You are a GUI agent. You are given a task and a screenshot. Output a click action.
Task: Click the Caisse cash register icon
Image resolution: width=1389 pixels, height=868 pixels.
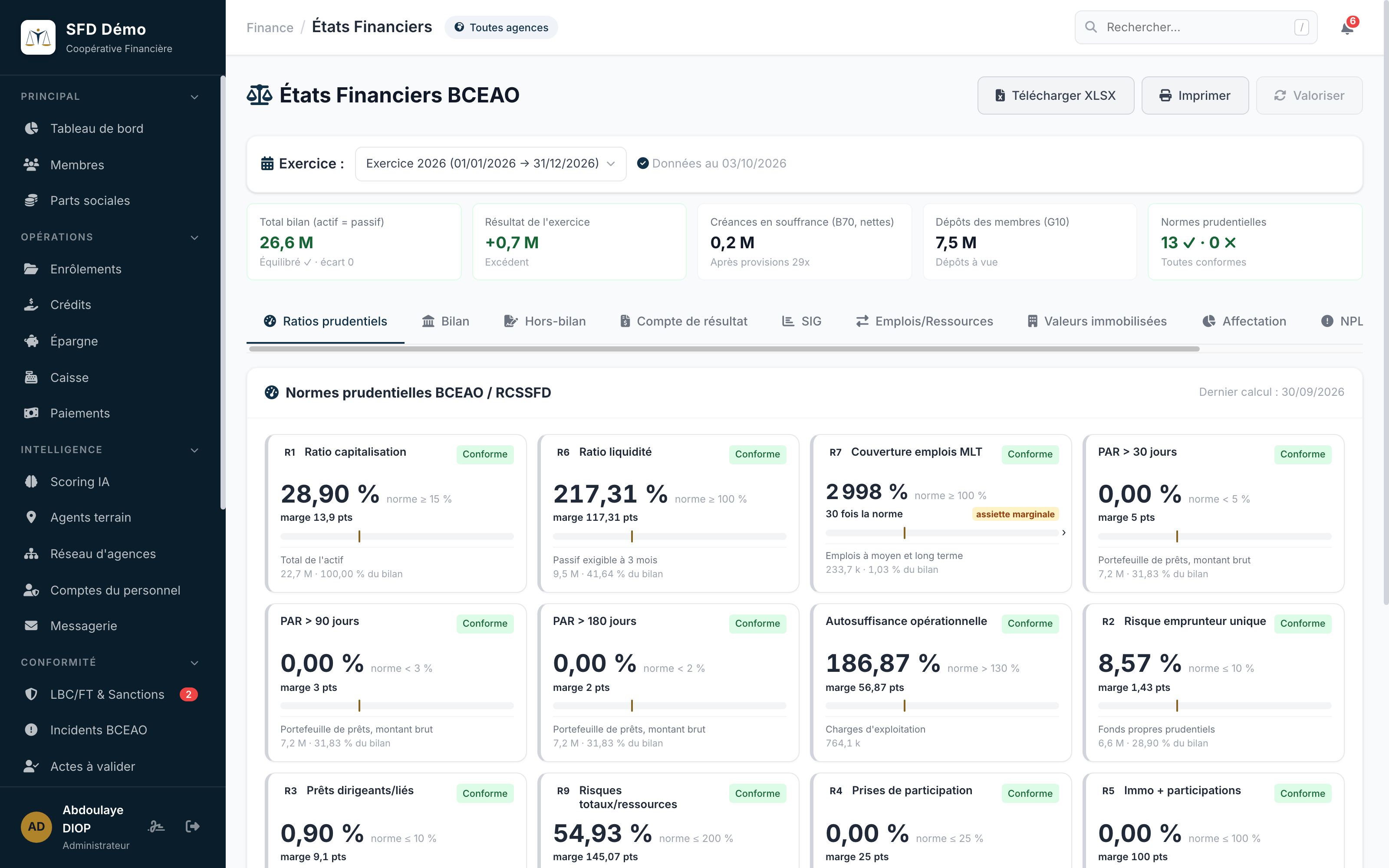(x=32, y=377)
